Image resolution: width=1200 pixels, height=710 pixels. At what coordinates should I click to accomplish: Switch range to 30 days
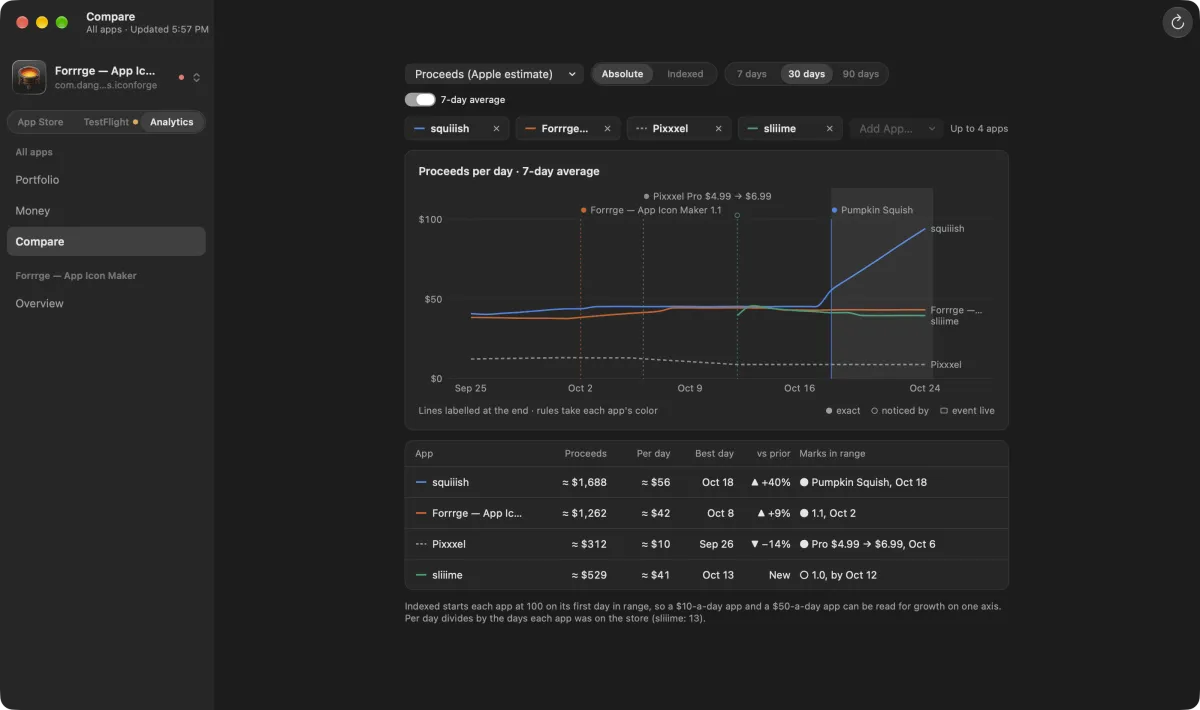(807, 74)
